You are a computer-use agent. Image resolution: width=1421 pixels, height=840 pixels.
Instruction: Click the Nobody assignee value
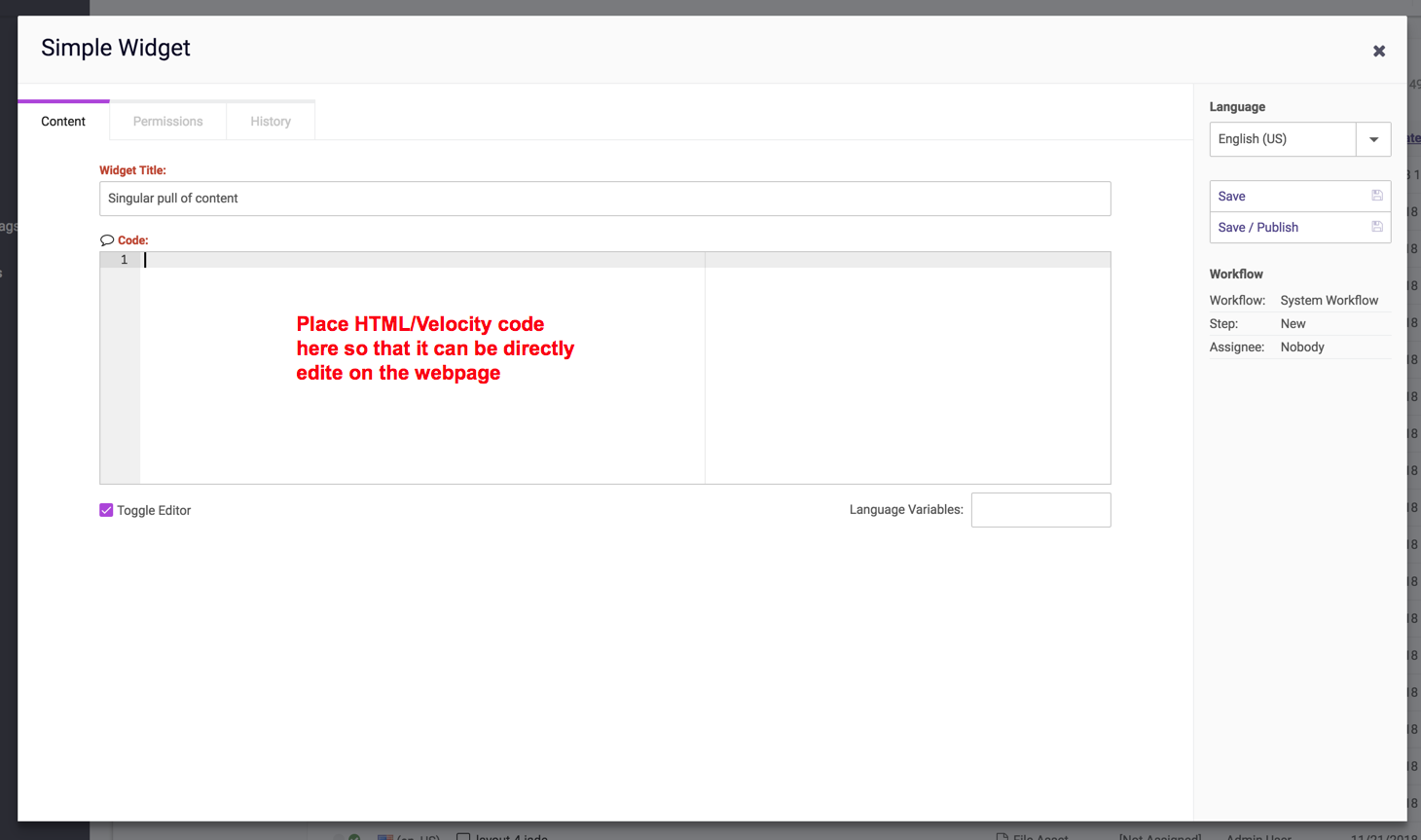click(x=1302, y=347)
